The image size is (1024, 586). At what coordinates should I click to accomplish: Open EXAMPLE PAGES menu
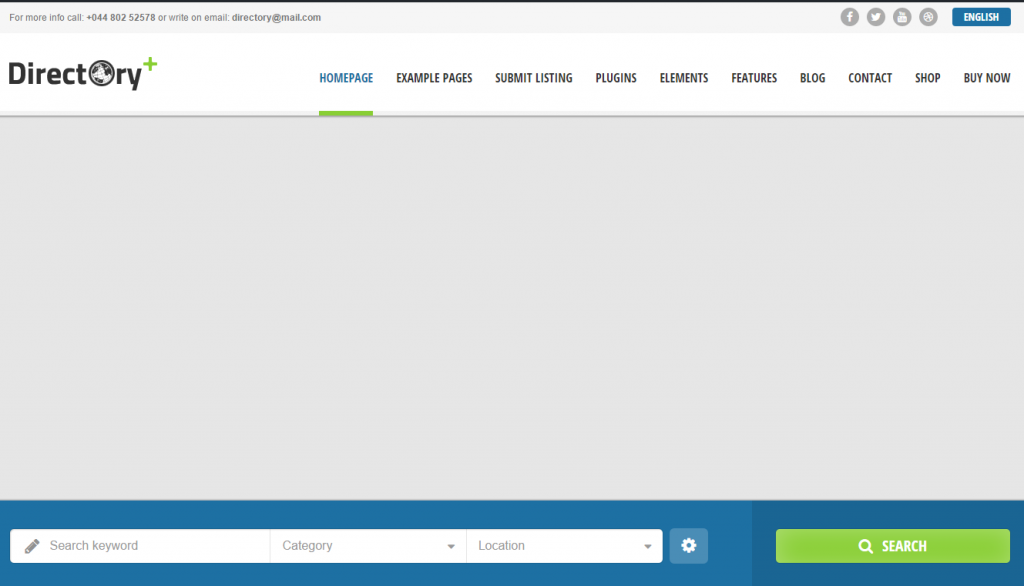click(x=434, y=78)
